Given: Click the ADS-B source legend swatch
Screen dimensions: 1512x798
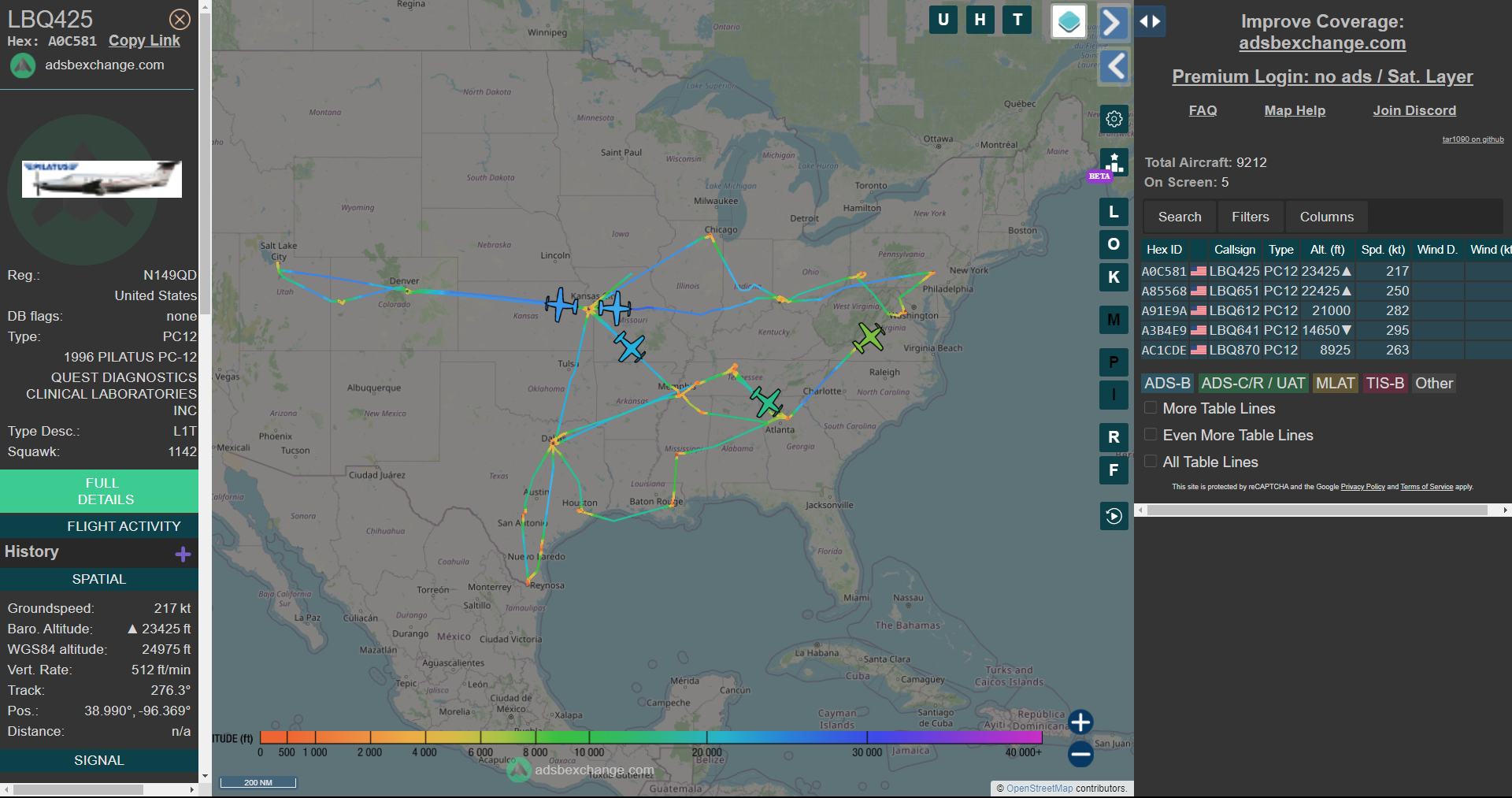Looking at the screenshot, I should click(x=1167, y=384).
